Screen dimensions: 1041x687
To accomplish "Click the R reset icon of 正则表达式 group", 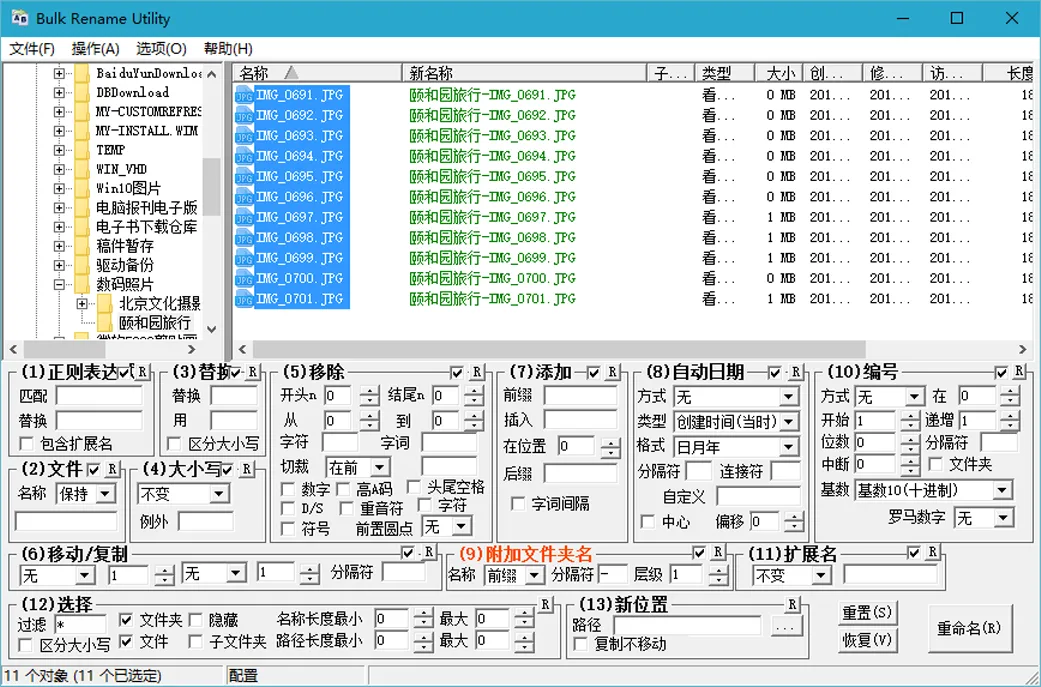I will point(143,372).
